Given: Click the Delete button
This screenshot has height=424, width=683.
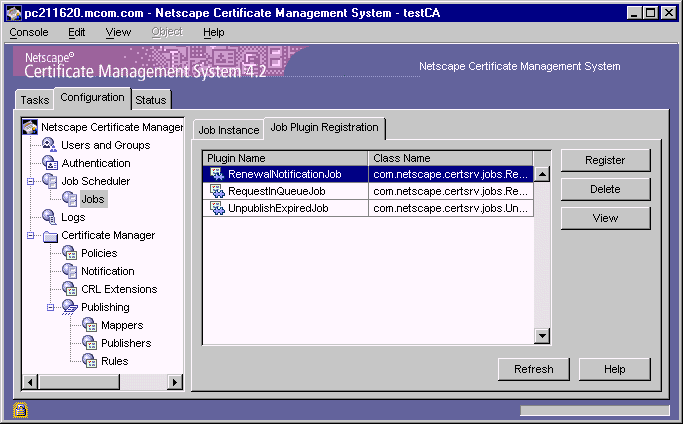Looking at the screenshot, I should pyautogui.click(x=605, y=189).
